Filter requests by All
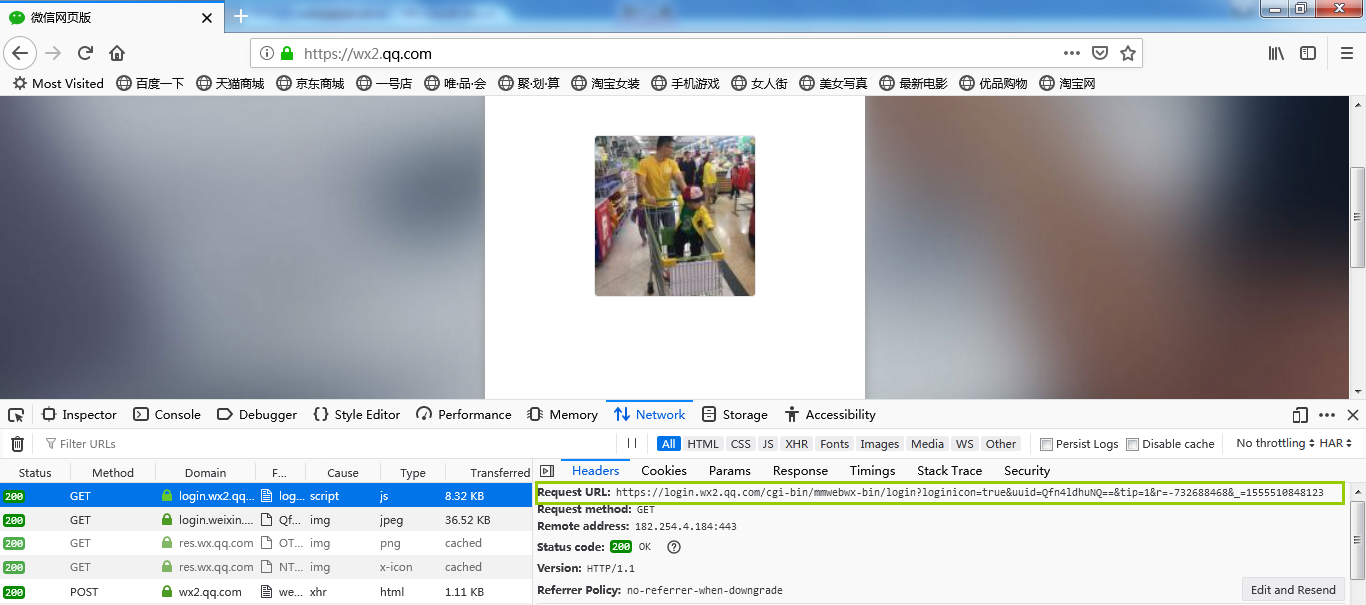 click(x=668, y=444)
